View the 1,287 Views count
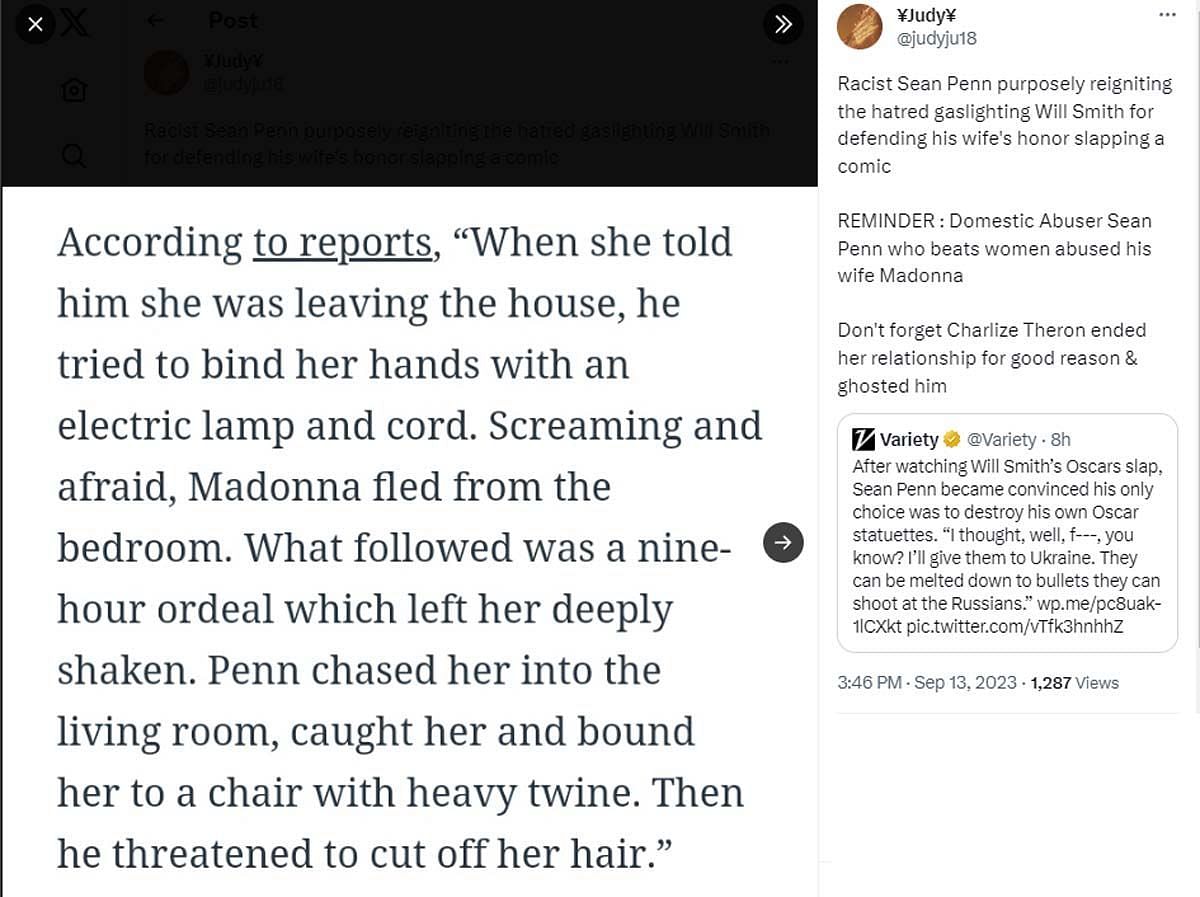1200x897 pixels. tap(1074, 683)
